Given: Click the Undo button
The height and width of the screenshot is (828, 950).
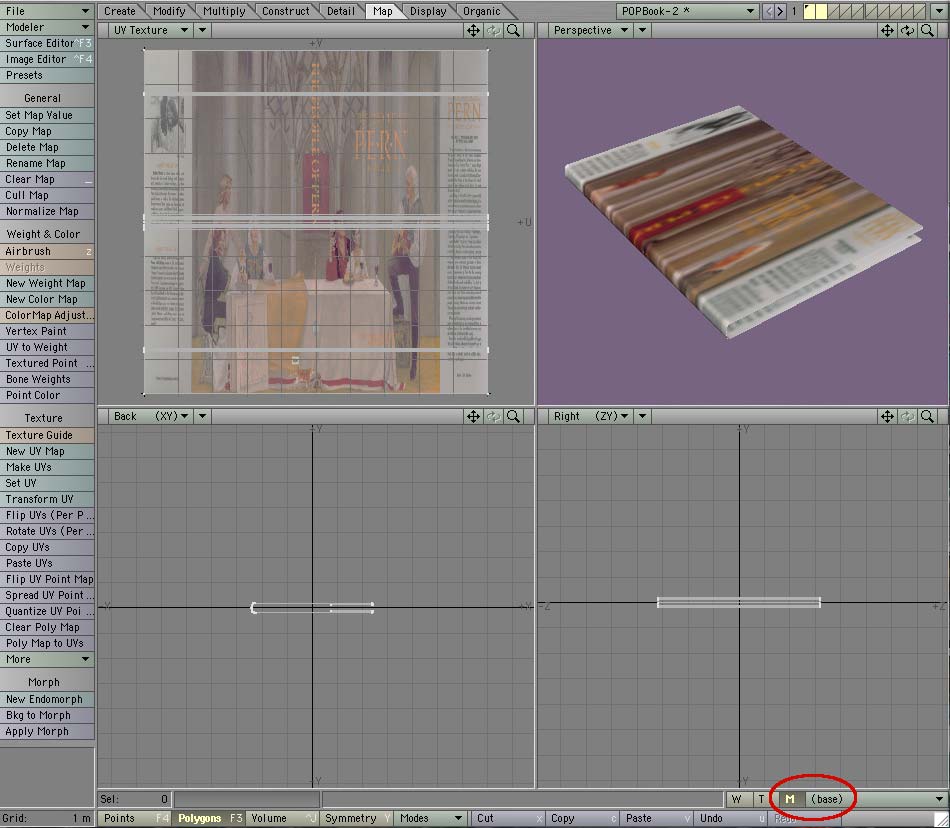Looking at the screenshot, I should click(731, 818).
